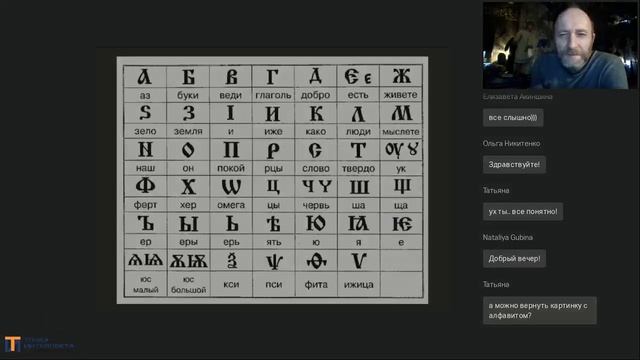Click the letter label 'зело'
Viewport: 640px width, 360px height.
(145, 131)
